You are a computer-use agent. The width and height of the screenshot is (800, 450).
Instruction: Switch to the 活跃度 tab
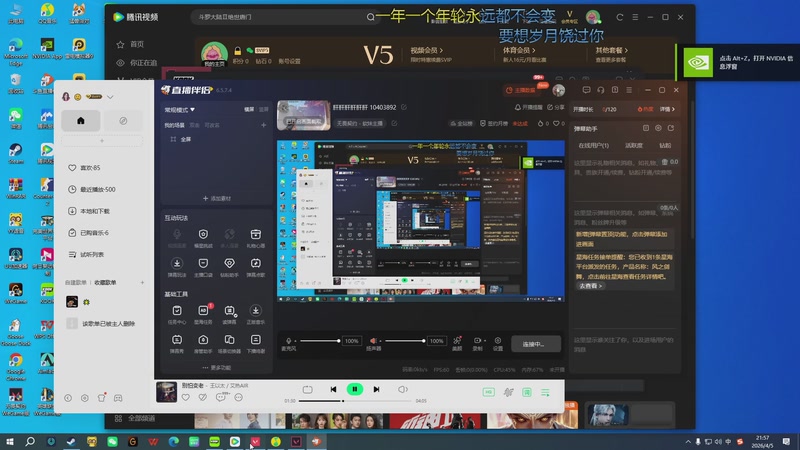coord(634,145)
